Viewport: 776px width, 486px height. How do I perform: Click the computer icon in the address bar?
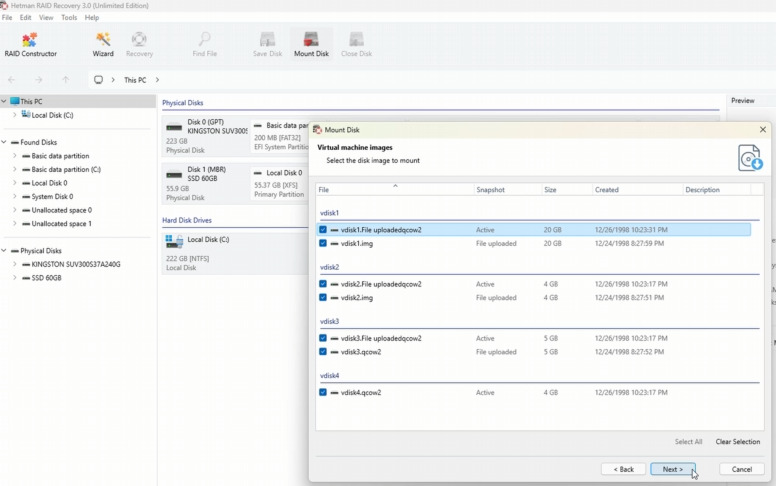[x=98, y=80]
